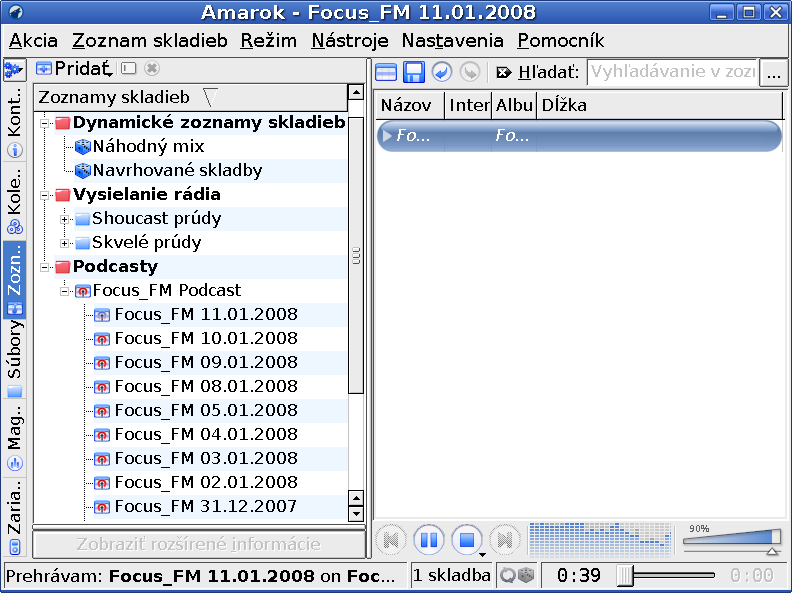Select the Focus_FM 10.01.2008 episode
Image resolution: width=792 pixels, height=593 pixels.
[206, 338]
